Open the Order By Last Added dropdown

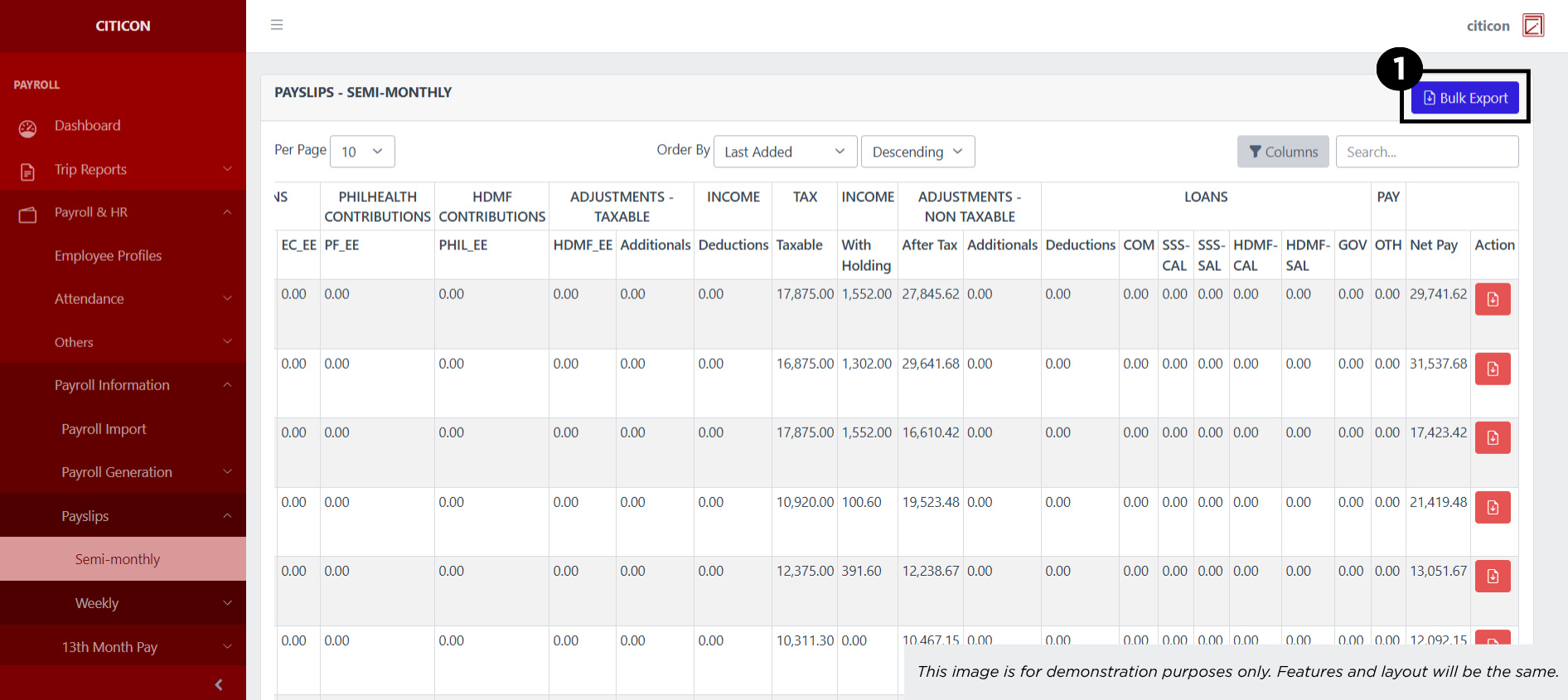[x=783, y=152]
